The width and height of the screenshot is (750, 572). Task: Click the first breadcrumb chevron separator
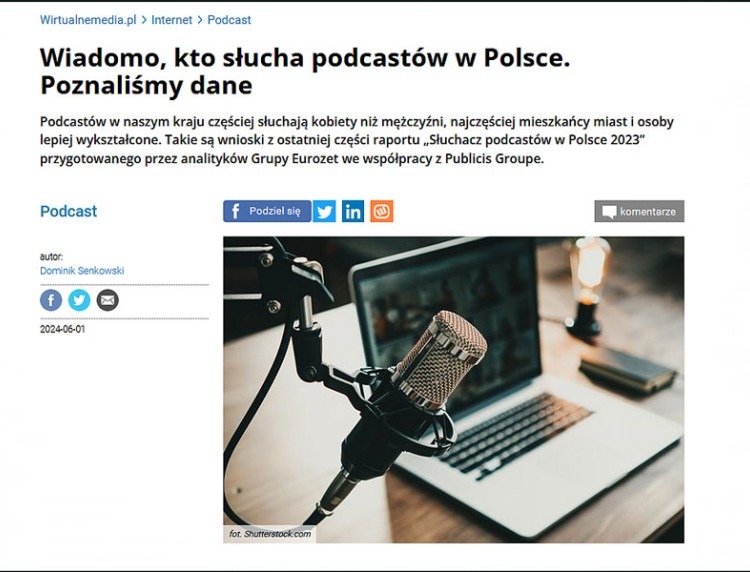pyautogui.click(x=144, y=20)
